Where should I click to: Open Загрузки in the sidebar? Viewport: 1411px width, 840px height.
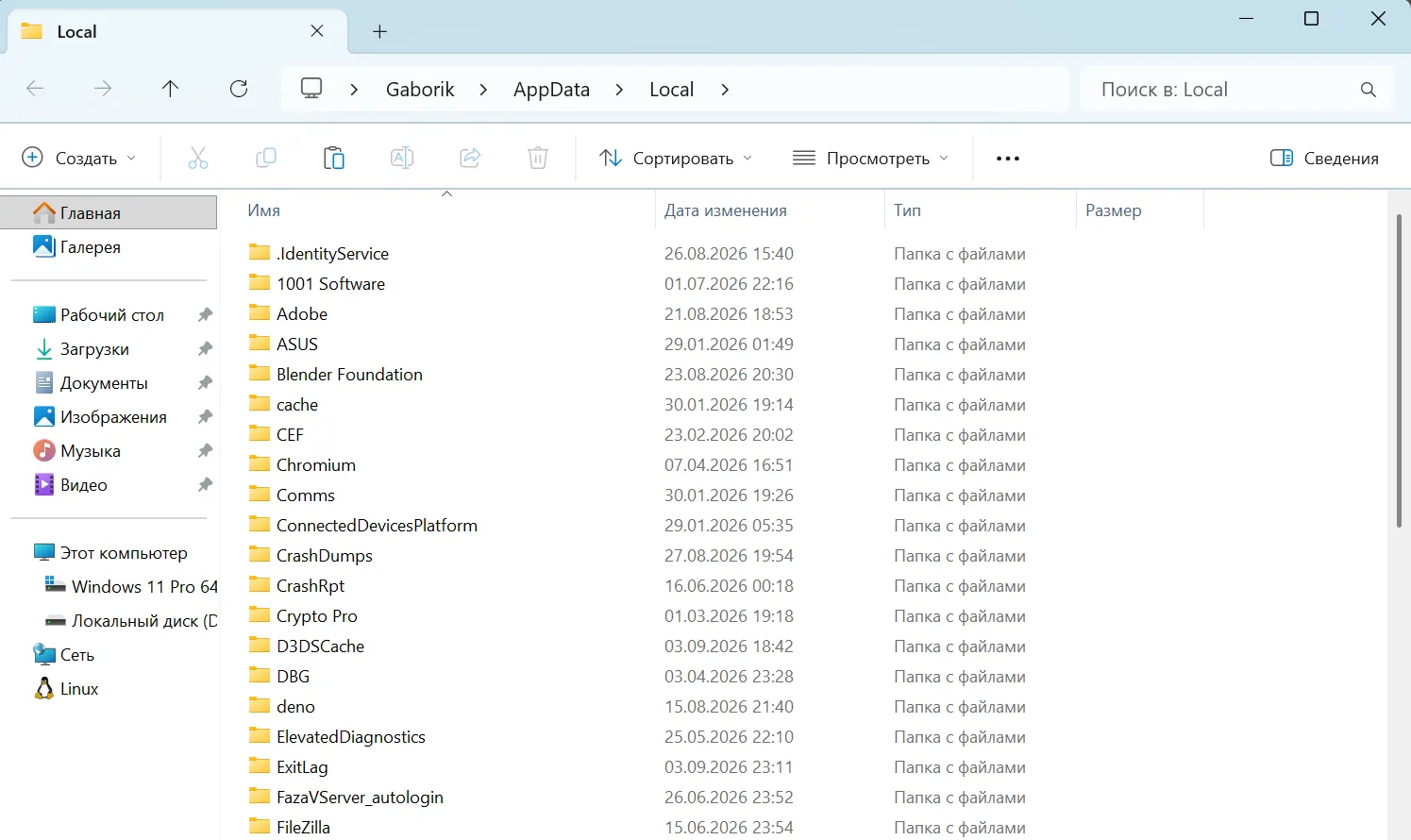point(94,349)
